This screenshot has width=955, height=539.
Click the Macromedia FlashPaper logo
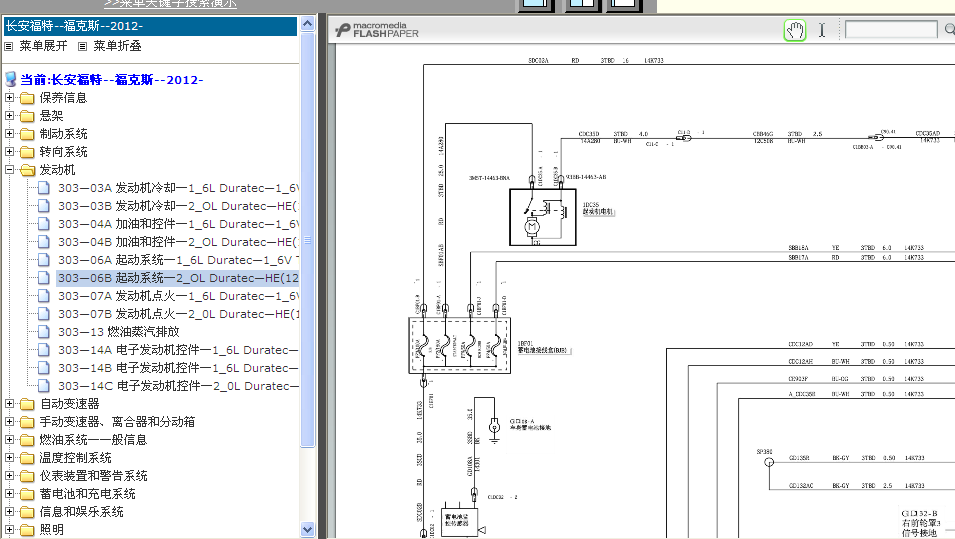378,30
